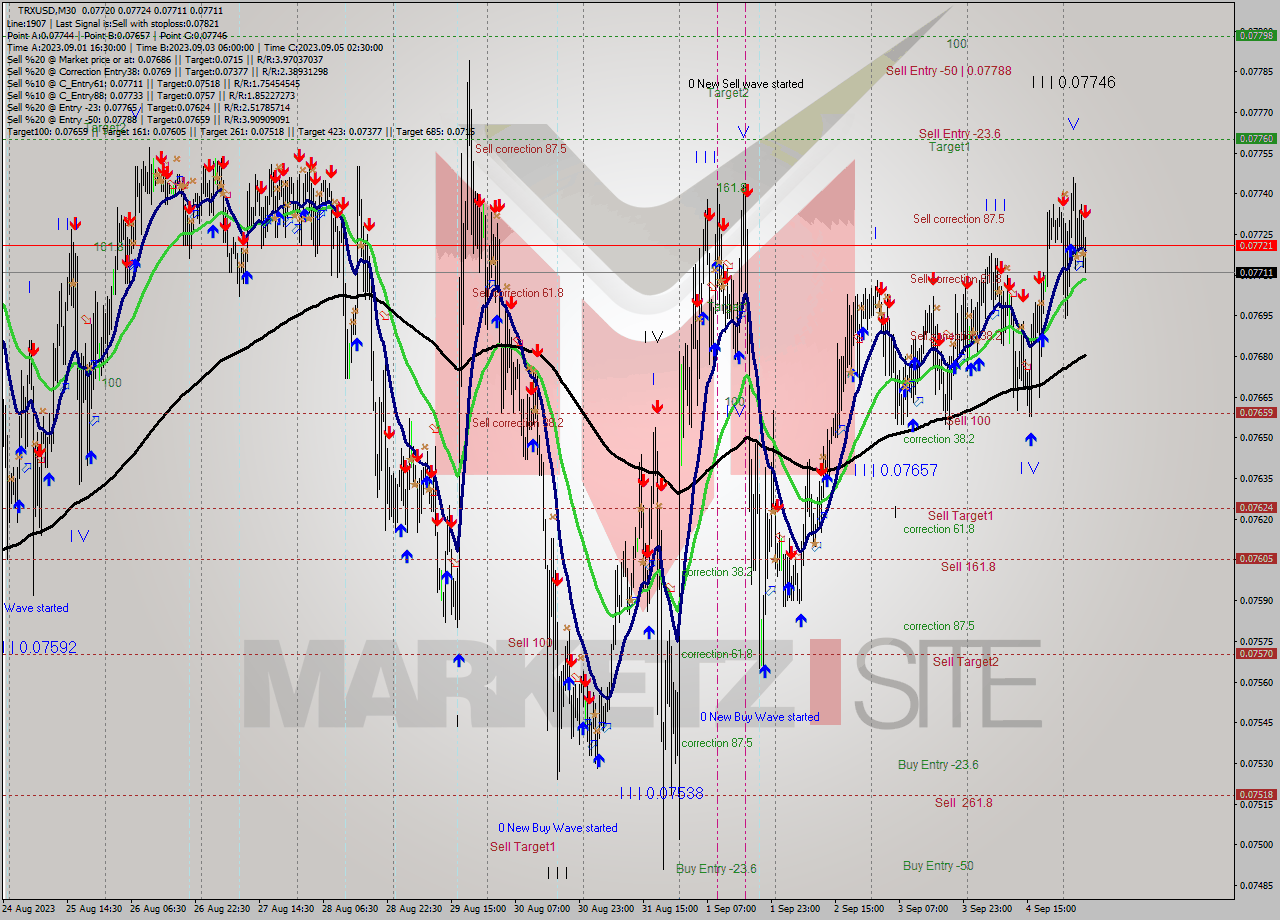Image resolution: width=1280 pixels, height=920 pixels.
Task: Select the '28 Aug 22:30' time label
Action: pyautogui.click(x=416, y=909)
